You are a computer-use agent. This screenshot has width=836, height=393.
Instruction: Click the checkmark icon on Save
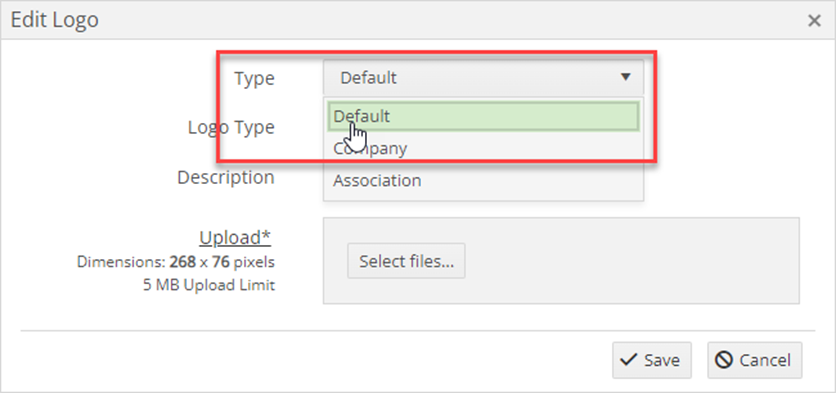click(630, 360)
